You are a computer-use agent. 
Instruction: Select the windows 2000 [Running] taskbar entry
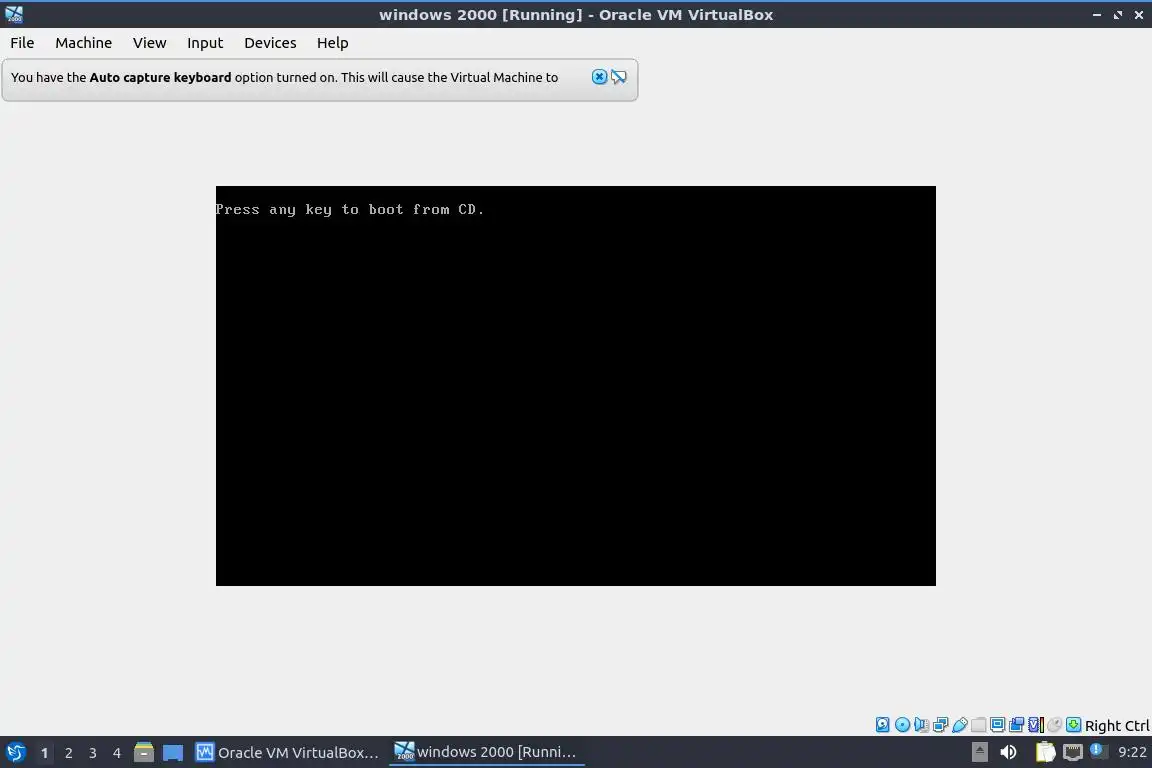[486, 752]
